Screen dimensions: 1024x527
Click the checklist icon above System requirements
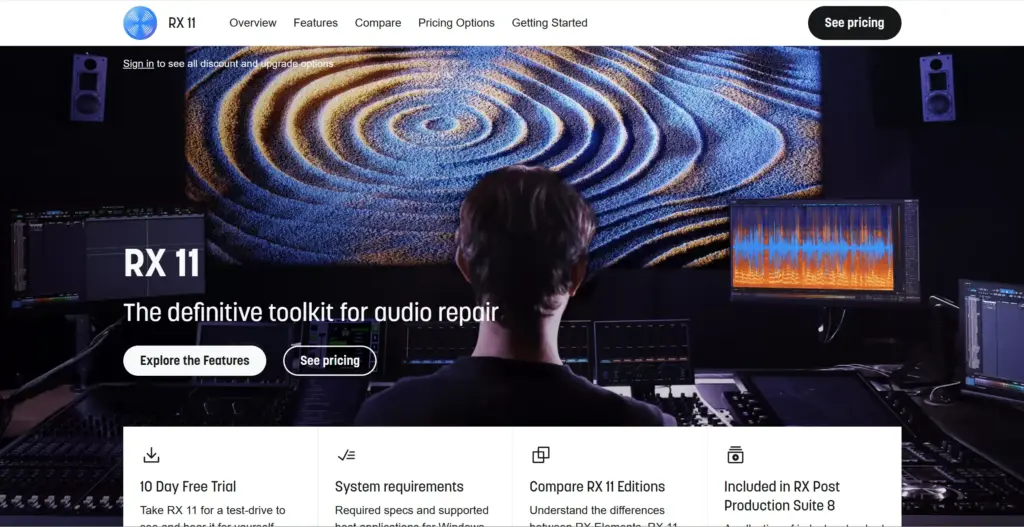(x=346, y=455)
